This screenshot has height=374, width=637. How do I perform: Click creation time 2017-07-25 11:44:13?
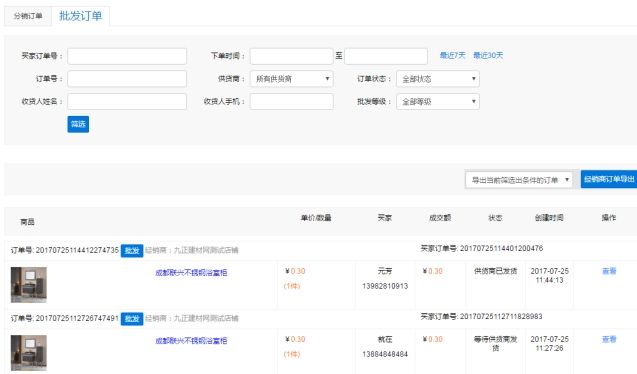[549, 275]
